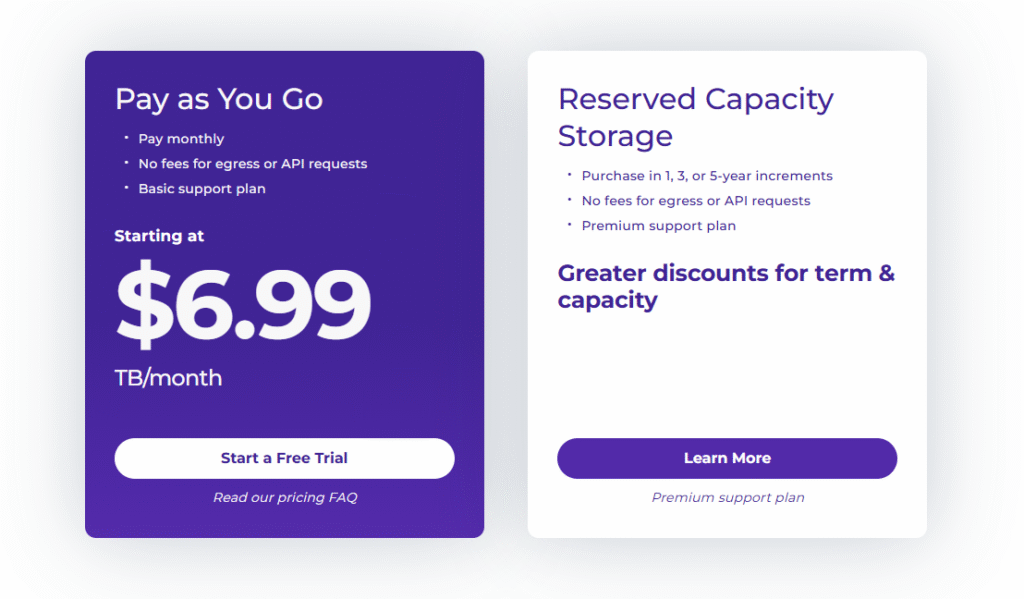Image resolution: width=1024 pixels, height=599 pixels.
Task: Click the No fees for egress bullet on left card
Action: (x=253, y=162)
